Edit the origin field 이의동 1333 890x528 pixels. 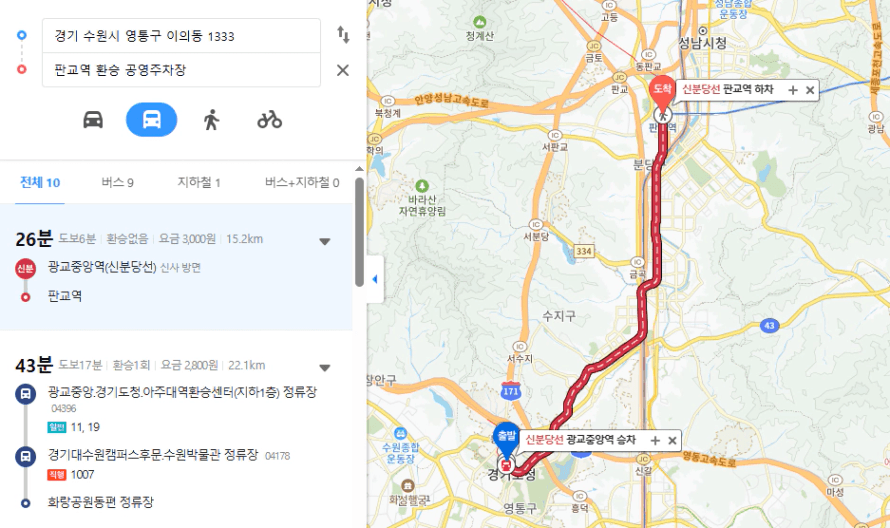coord(181,36)
